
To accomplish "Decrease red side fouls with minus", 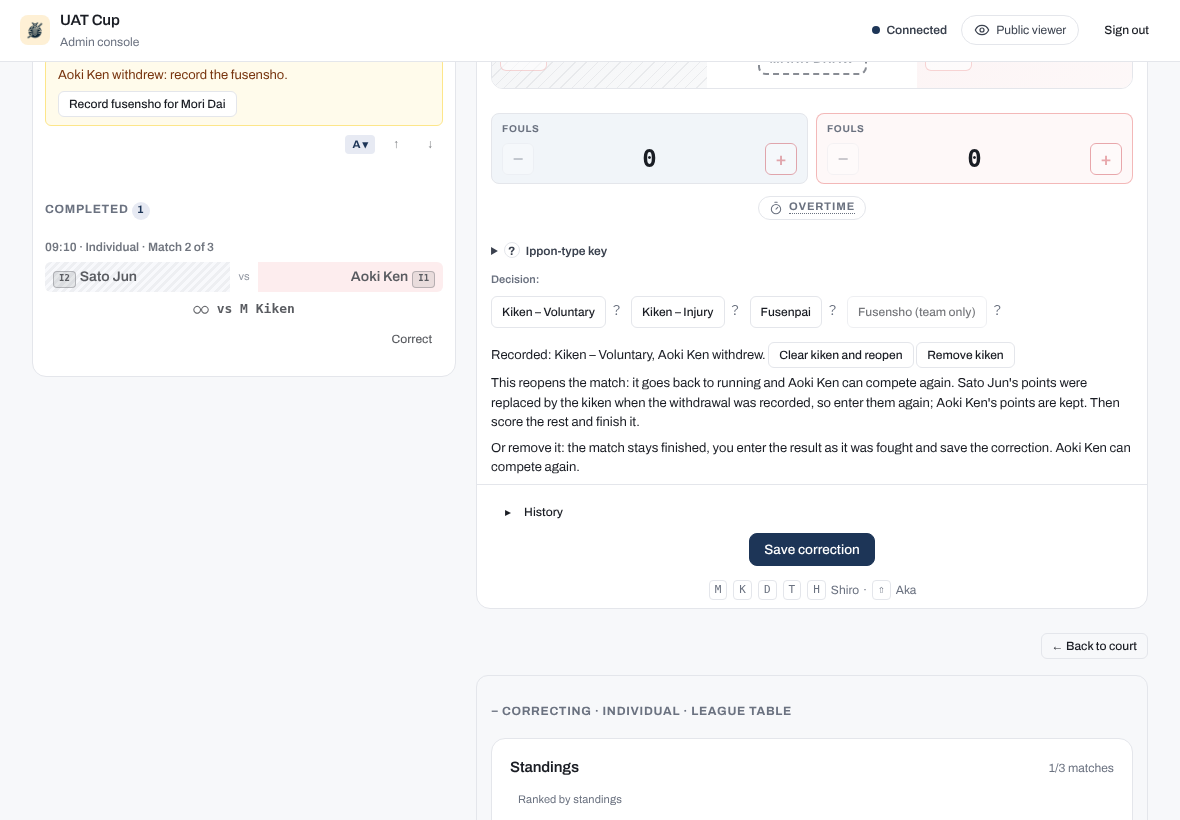I will point(843,159).
